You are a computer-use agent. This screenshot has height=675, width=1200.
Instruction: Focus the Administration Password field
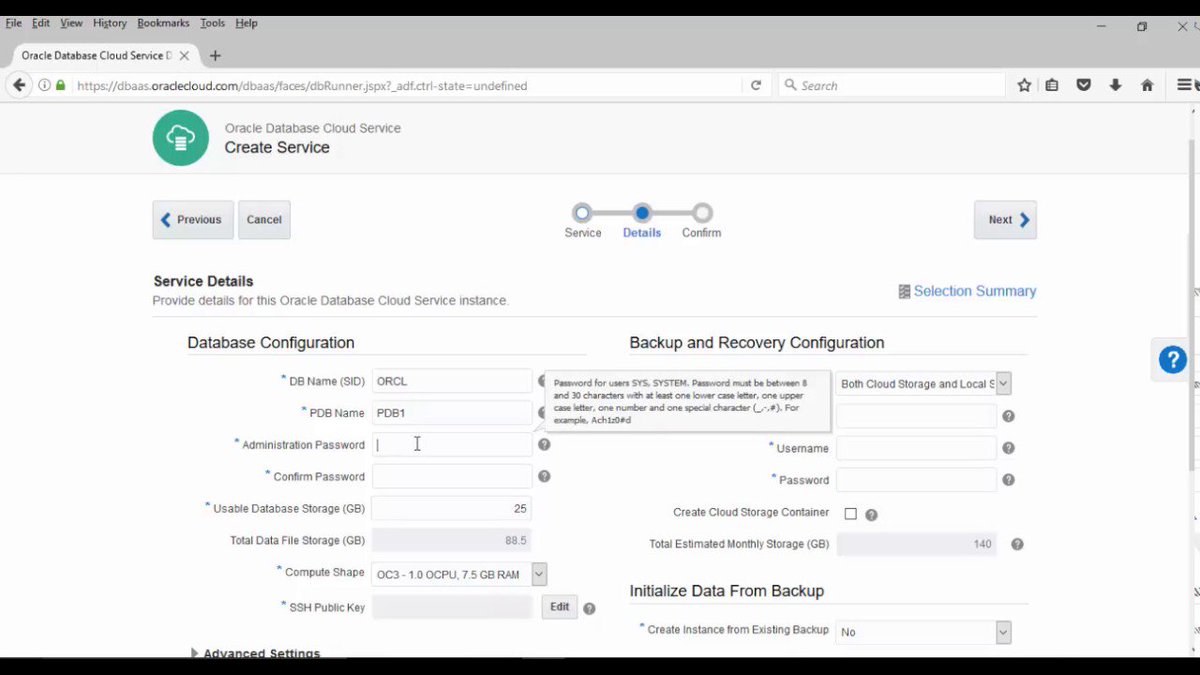click(x=452, y=445)
